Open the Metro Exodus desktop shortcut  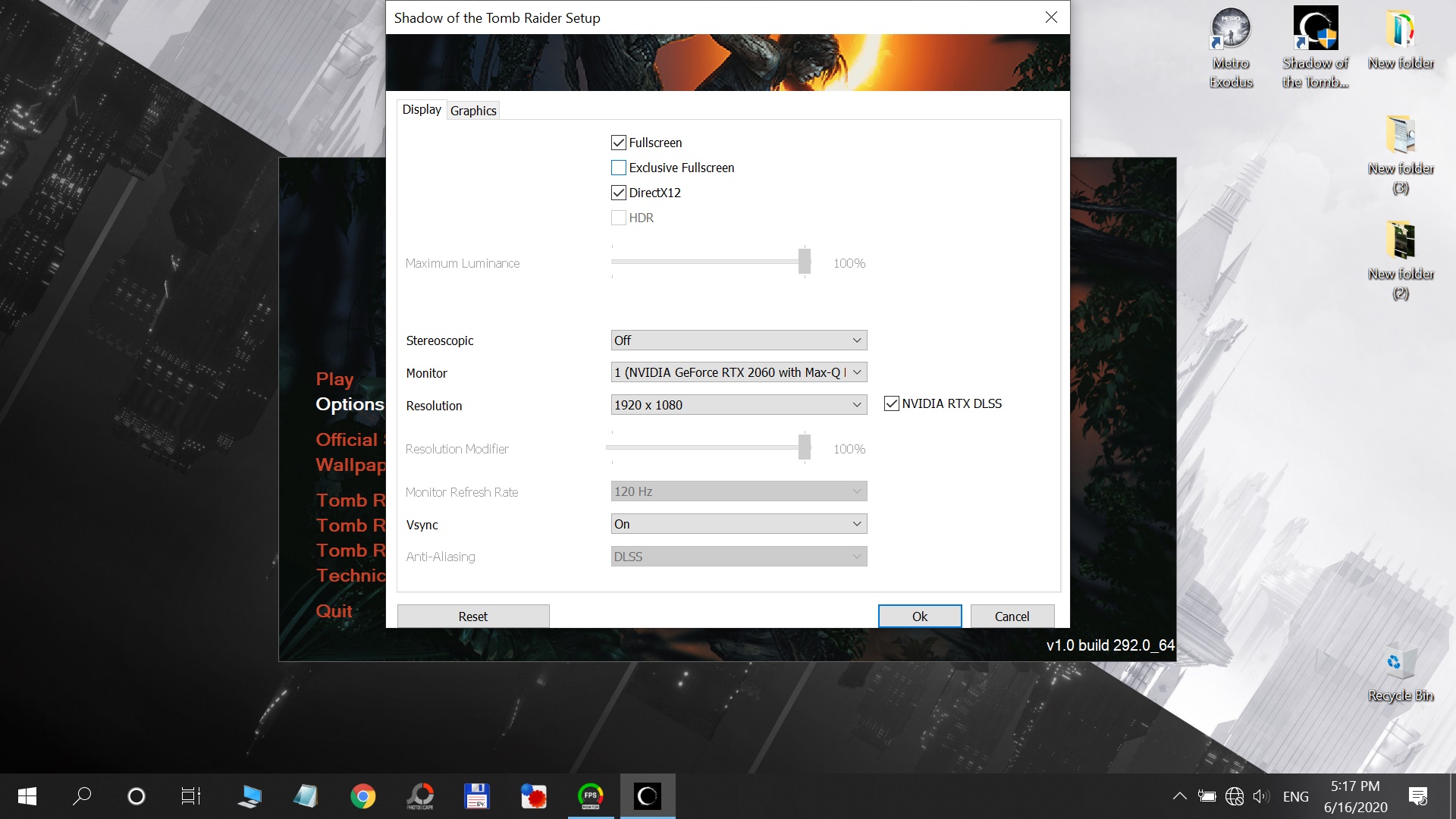1231,48
